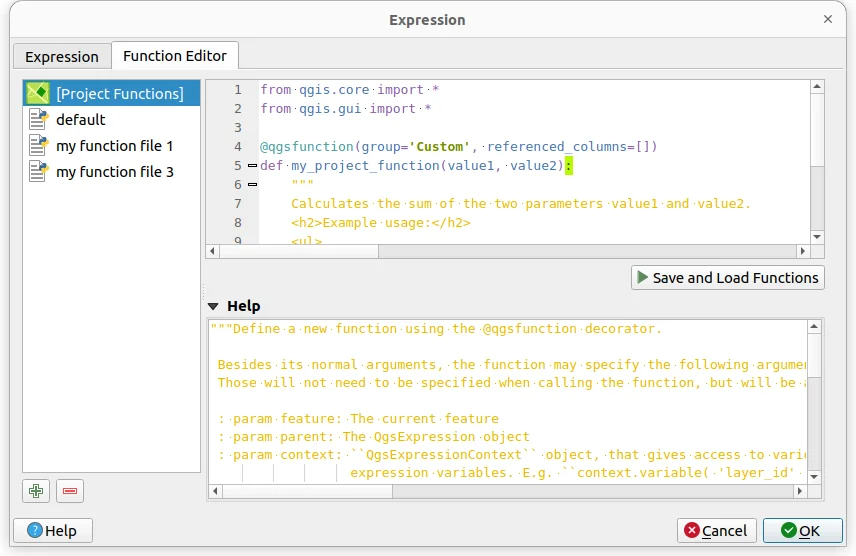
Task: Click inside the code editor on line 3
Action: tap(500, 128)
